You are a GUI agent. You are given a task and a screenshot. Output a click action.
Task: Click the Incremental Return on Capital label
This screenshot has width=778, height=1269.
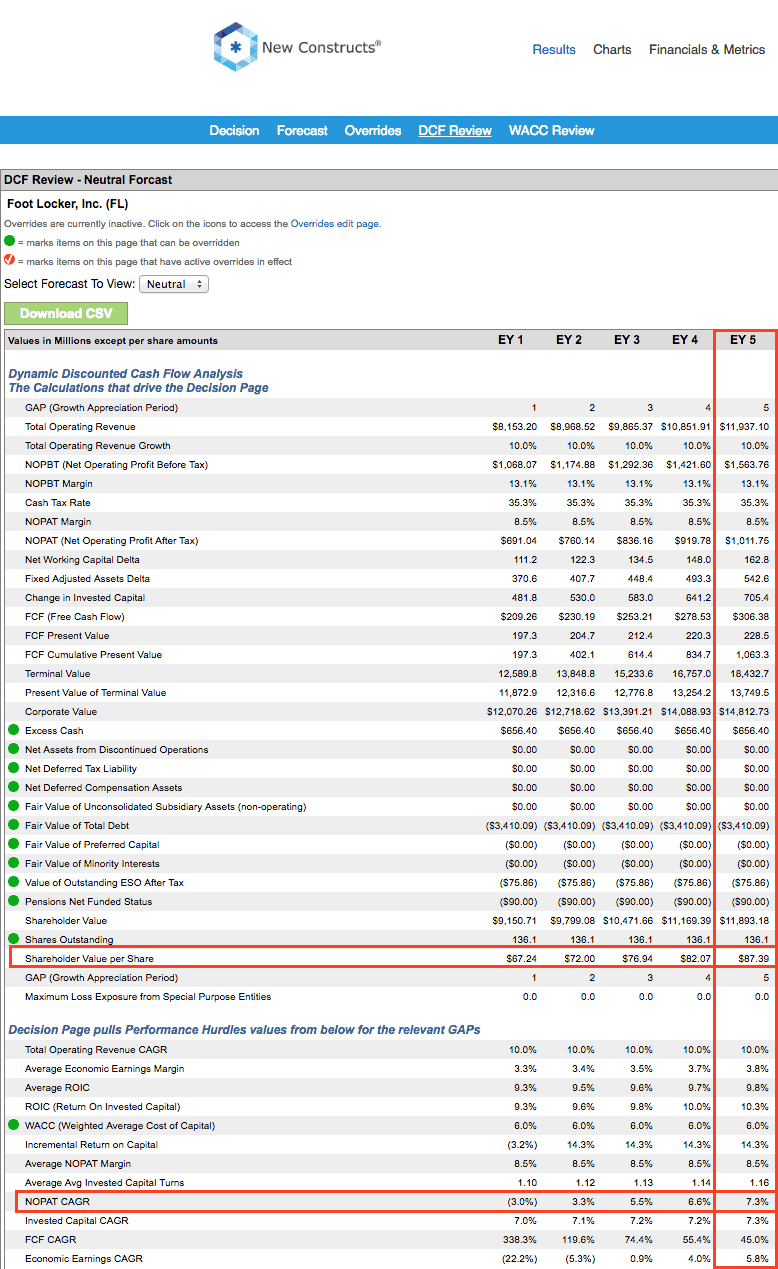pos(92,1145)
